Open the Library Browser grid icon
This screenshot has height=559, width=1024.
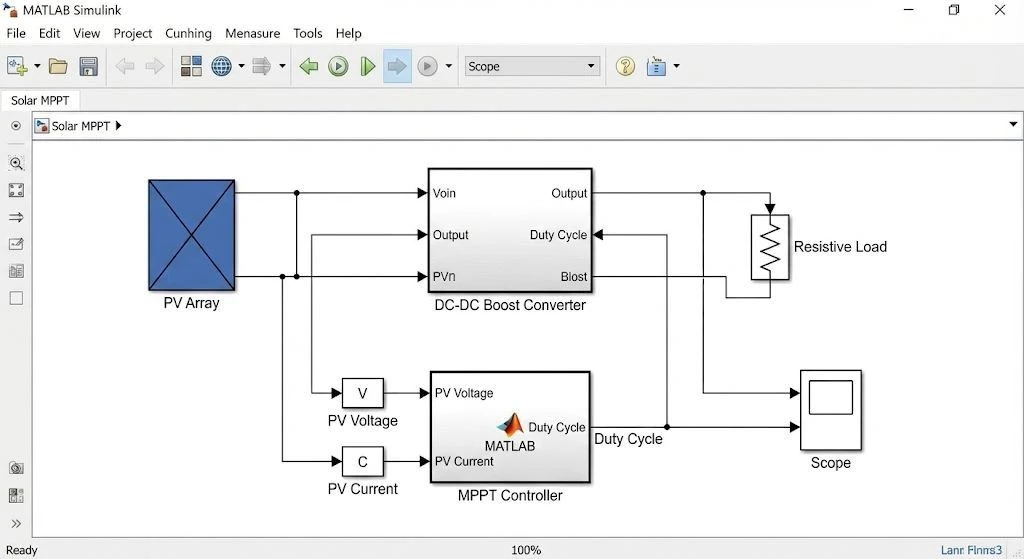tap(191, 66)
